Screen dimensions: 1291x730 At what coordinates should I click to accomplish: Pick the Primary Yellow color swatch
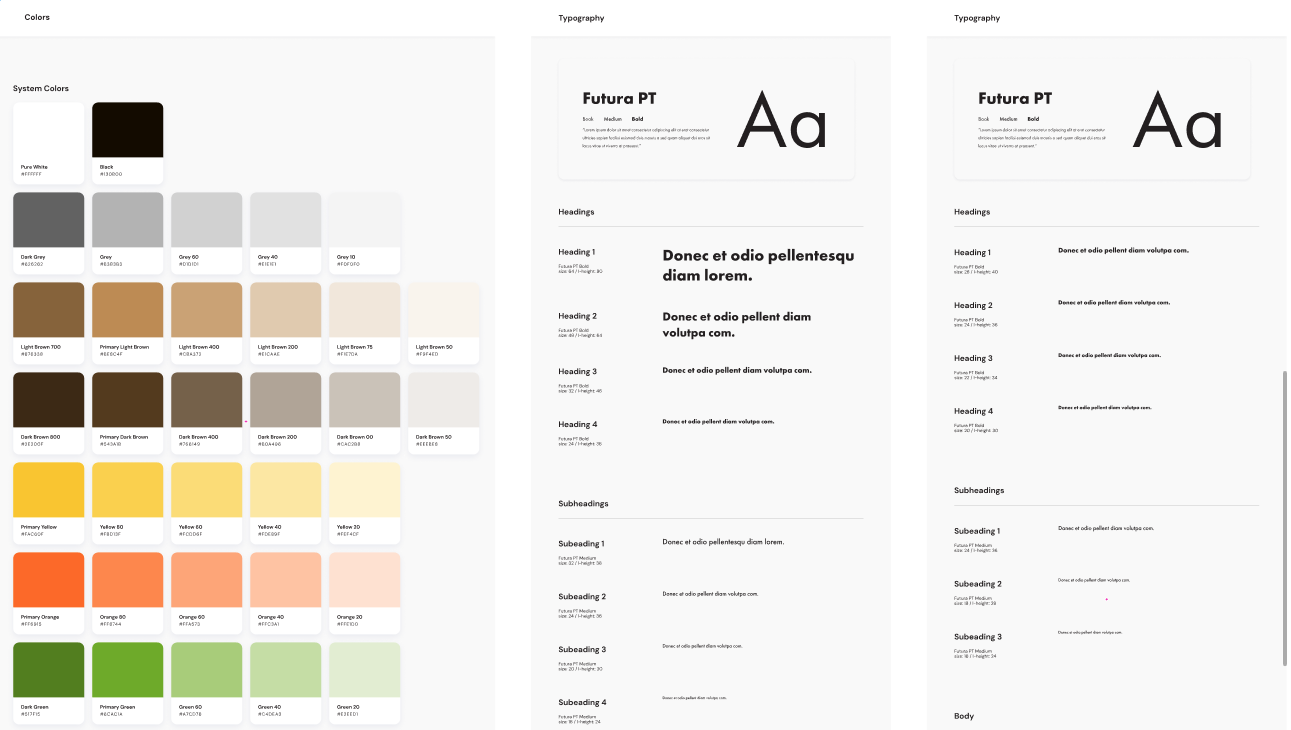48,490
